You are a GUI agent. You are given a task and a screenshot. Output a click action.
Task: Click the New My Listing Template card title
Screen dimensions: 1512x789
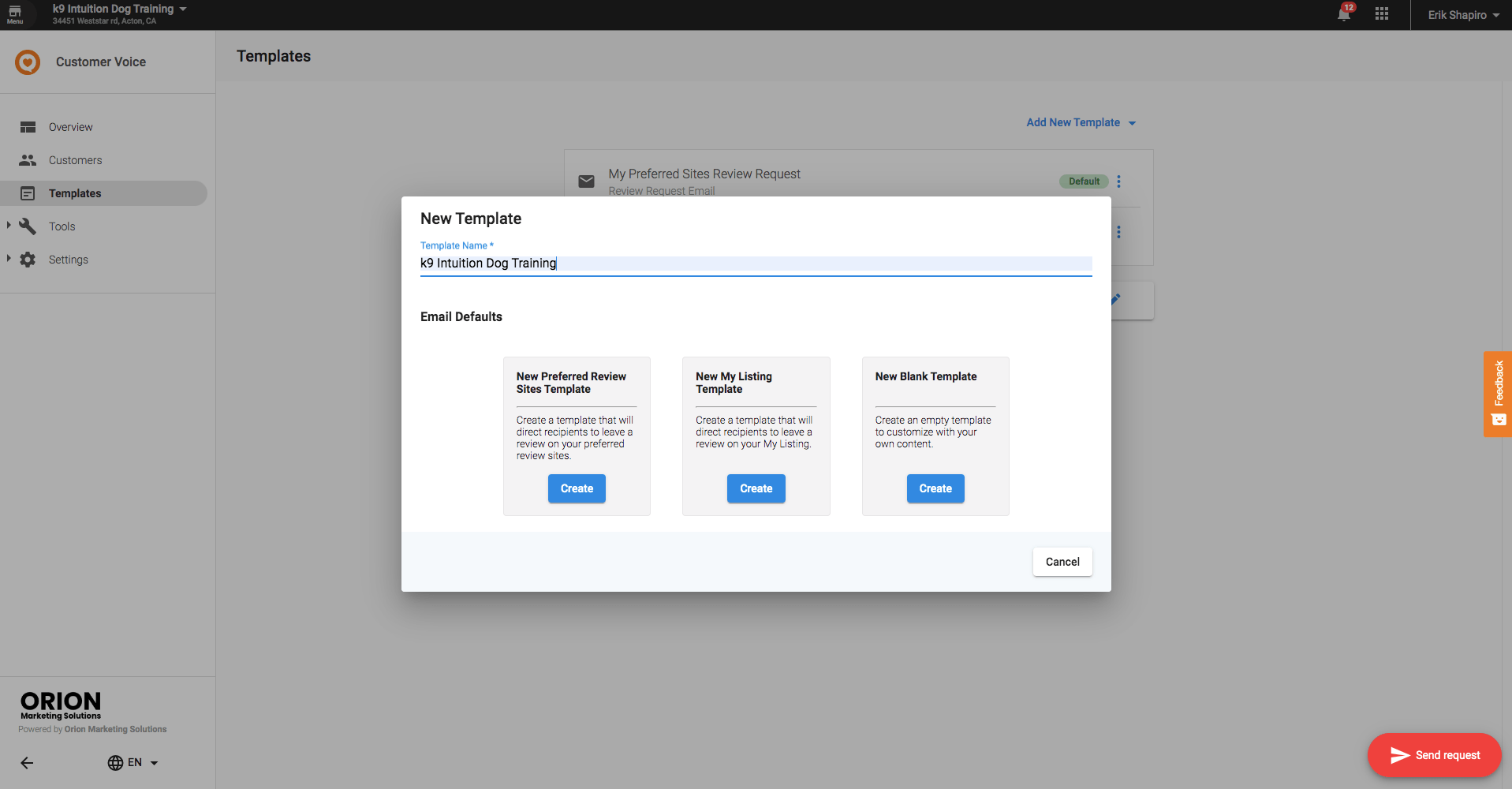pos(734,383)
